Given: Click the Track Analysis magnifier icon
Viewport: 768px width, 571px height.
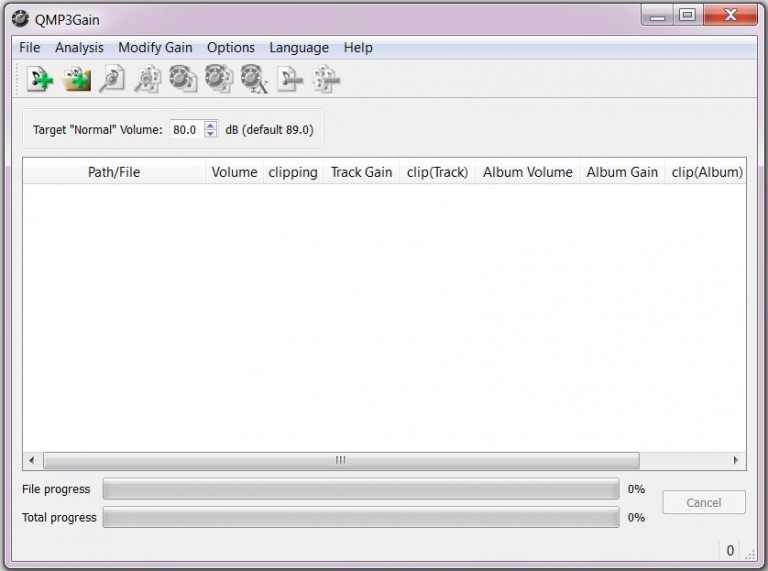Looking at the screenshot, I should click(x=112, y=79).
